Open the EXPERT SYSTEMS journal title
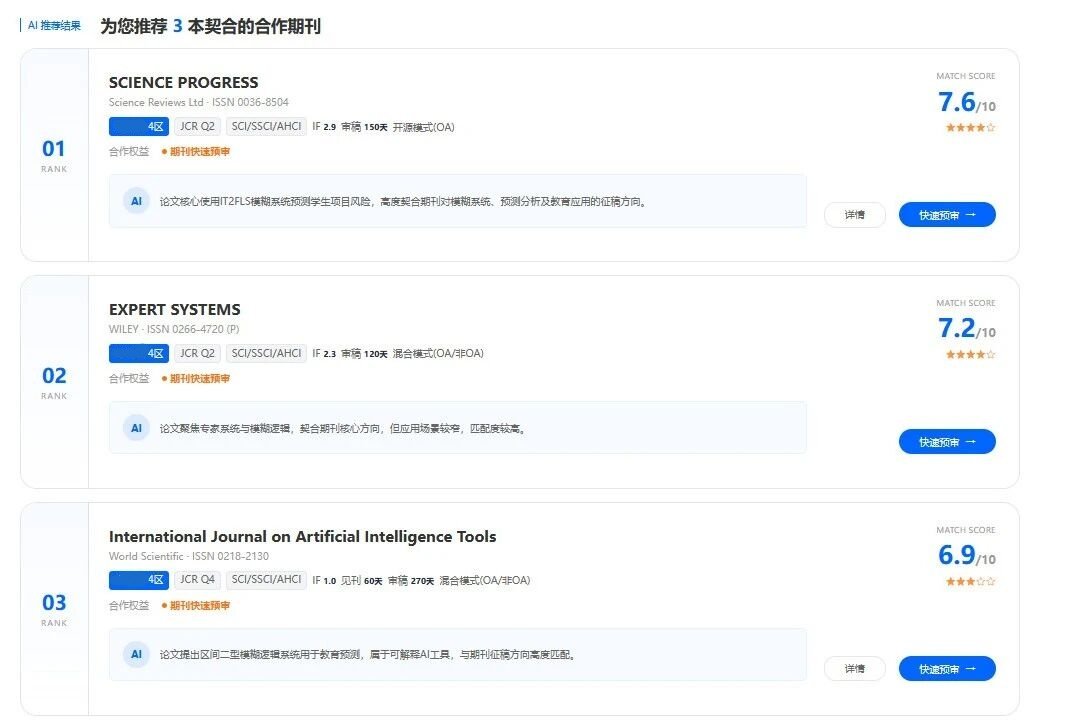The image size is (1075, 725). click(174, 309)
